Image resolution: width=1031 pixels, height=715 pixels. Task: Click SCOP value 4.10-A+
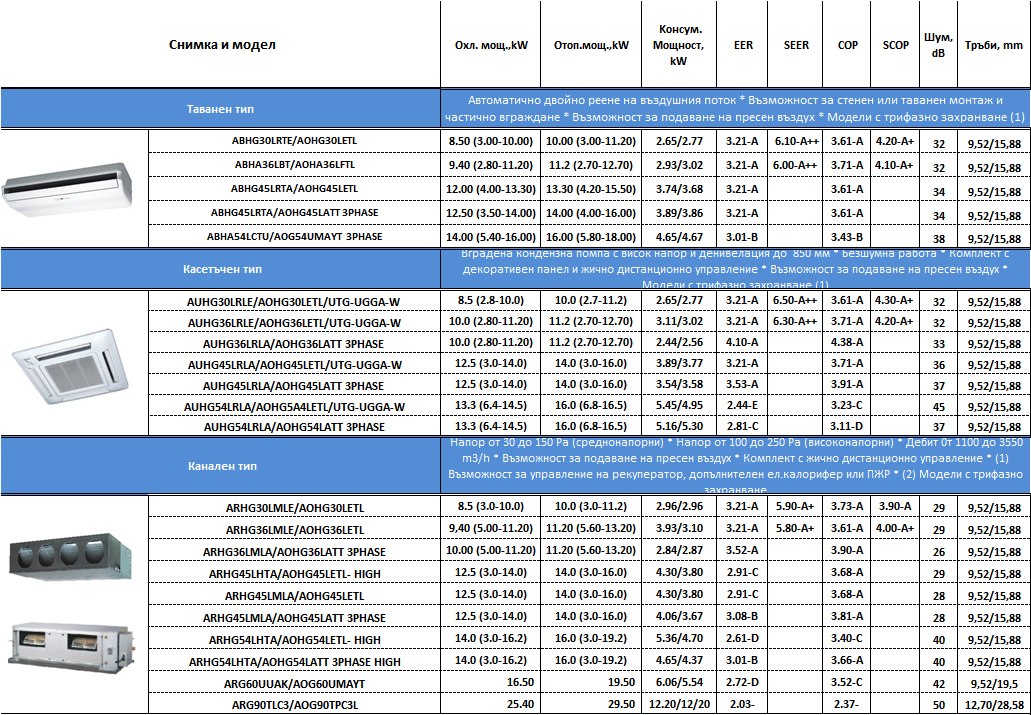894,164
